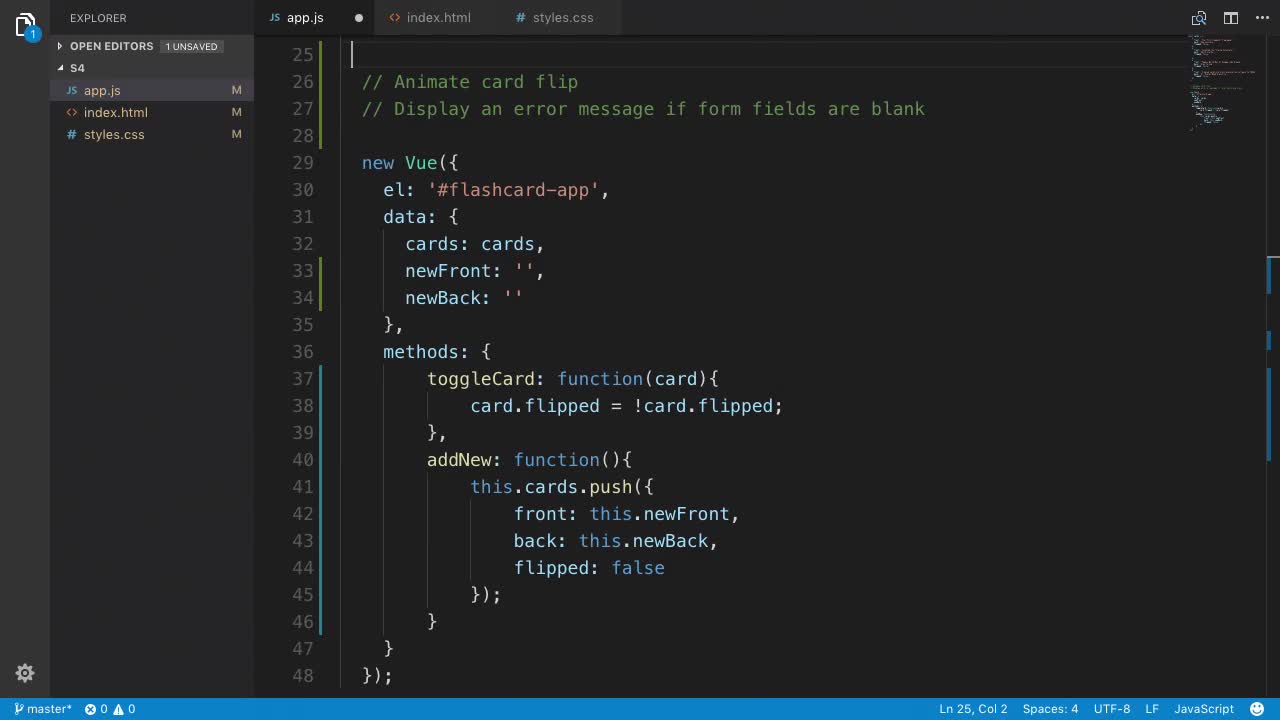The height and width of the screenshot is (720, 1280).
Task: Click the 'Display an error message' comment line
Action: tap(643, 109)
